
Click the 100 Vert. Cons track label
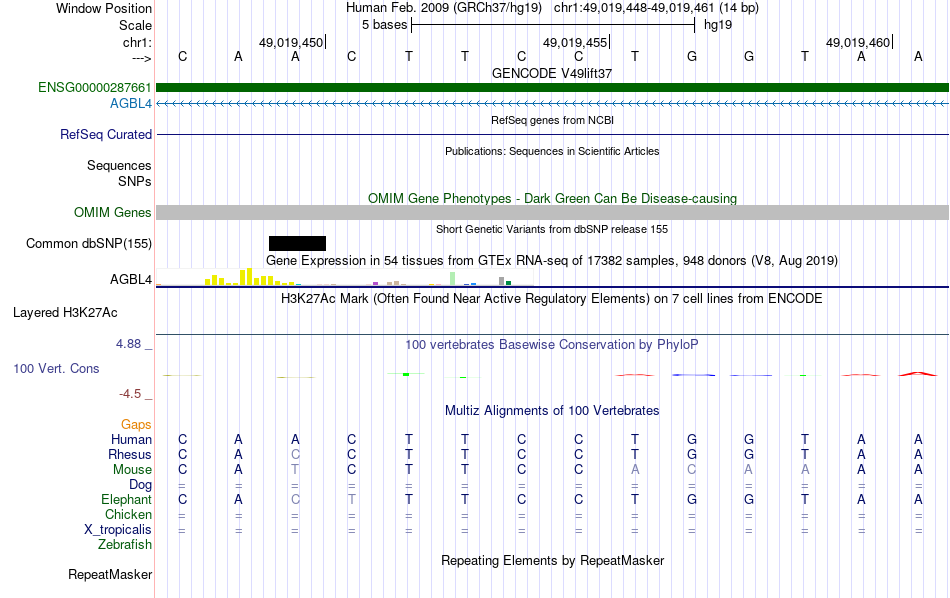click(x=56, y=368)
